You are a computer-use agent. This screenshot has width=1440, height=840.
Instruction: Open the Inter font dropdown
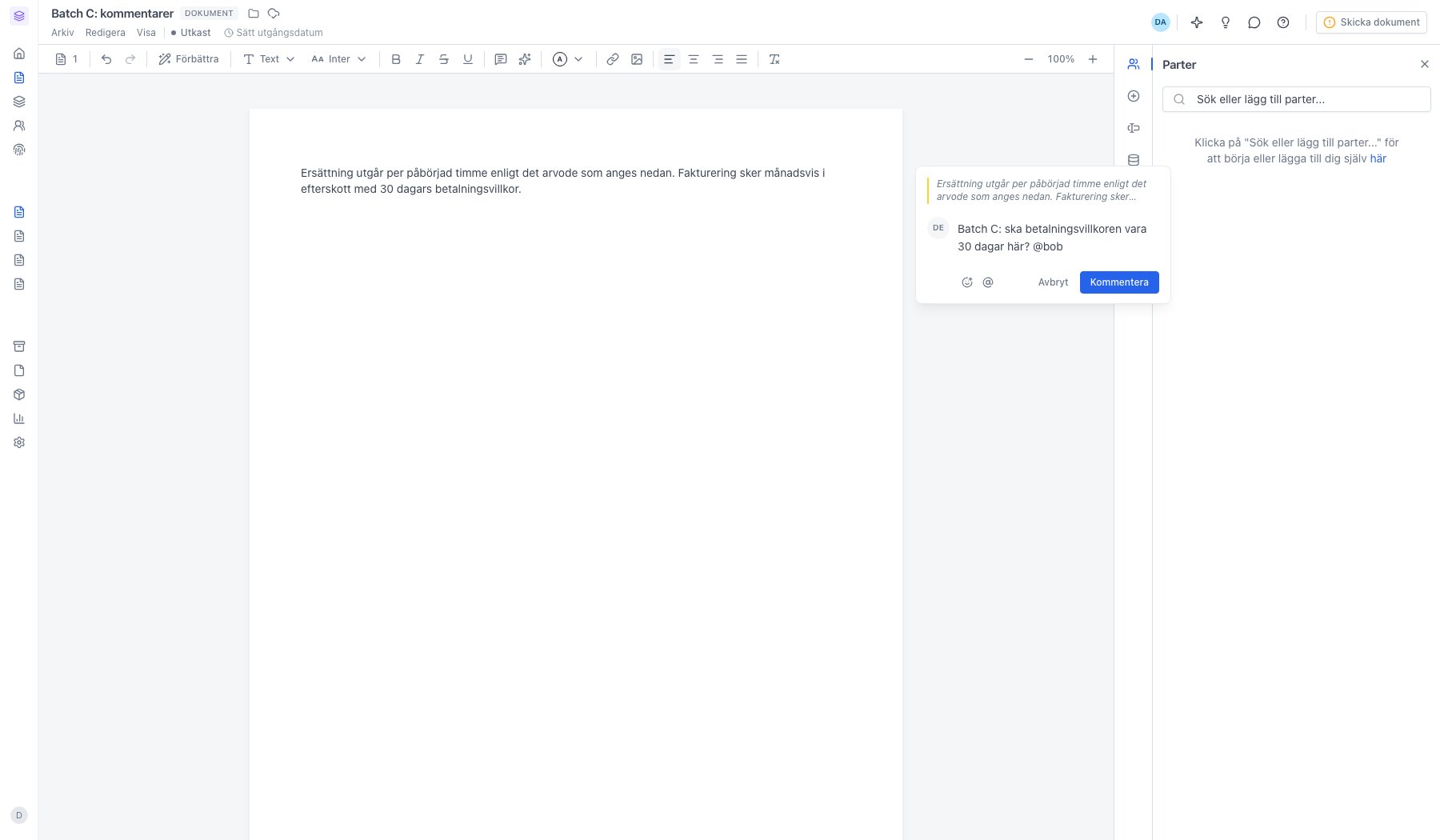coord(339,59)
